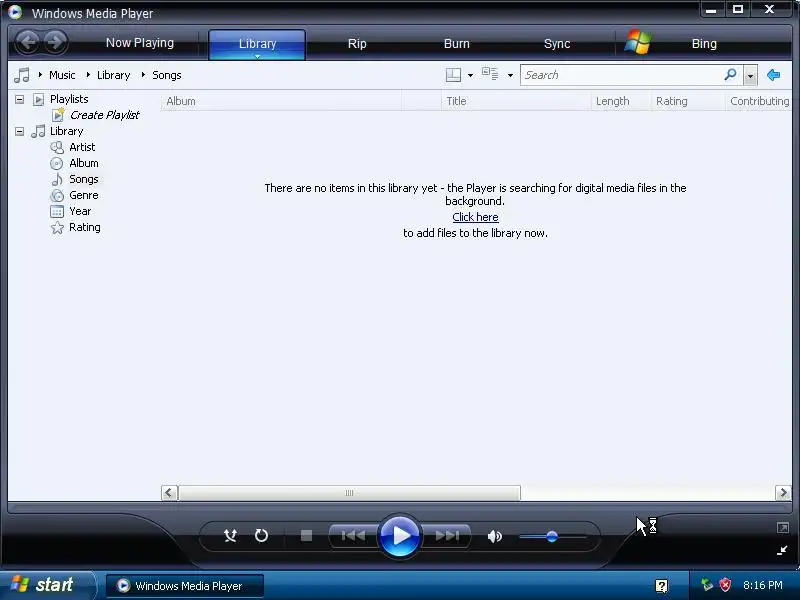The image size is (800, 600).
Task: Click the seek bar above playback controls
Action: pos(399,507)
